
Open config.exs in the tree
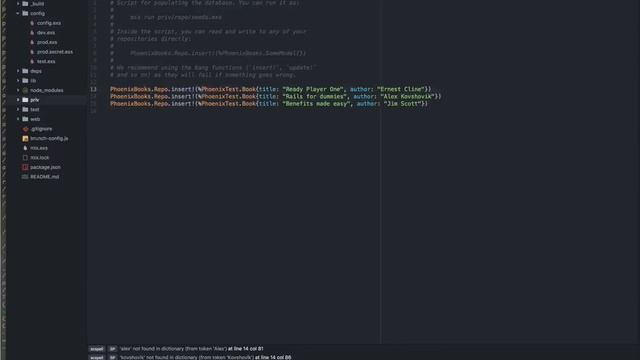coord(49,23)
